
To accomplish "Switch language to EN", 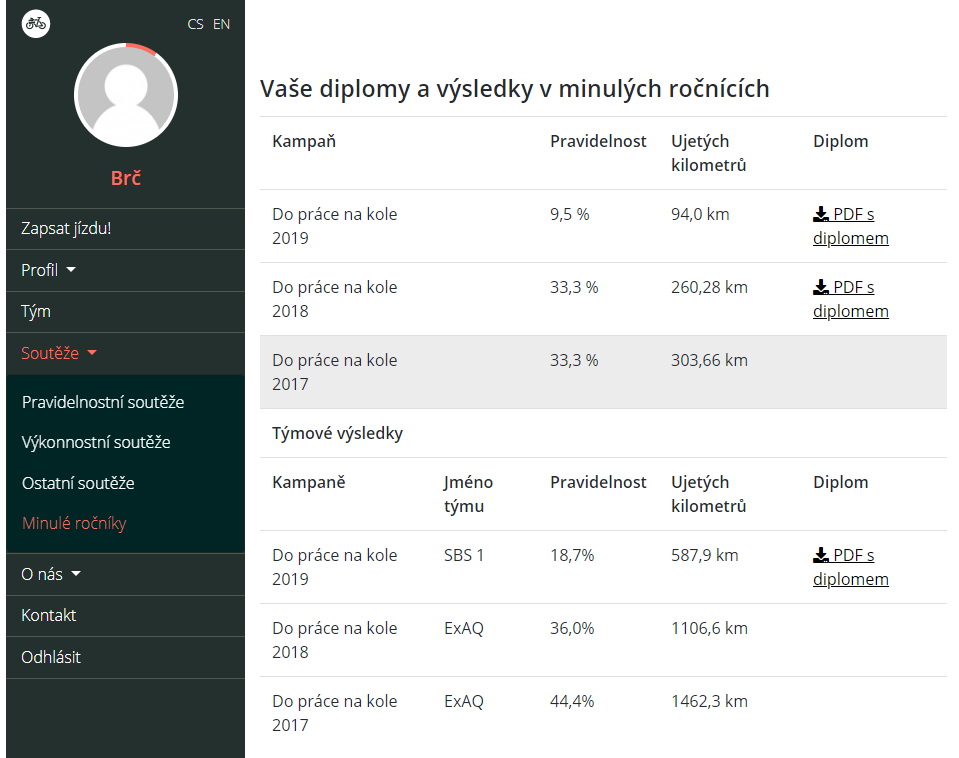I will coord(221,24).
